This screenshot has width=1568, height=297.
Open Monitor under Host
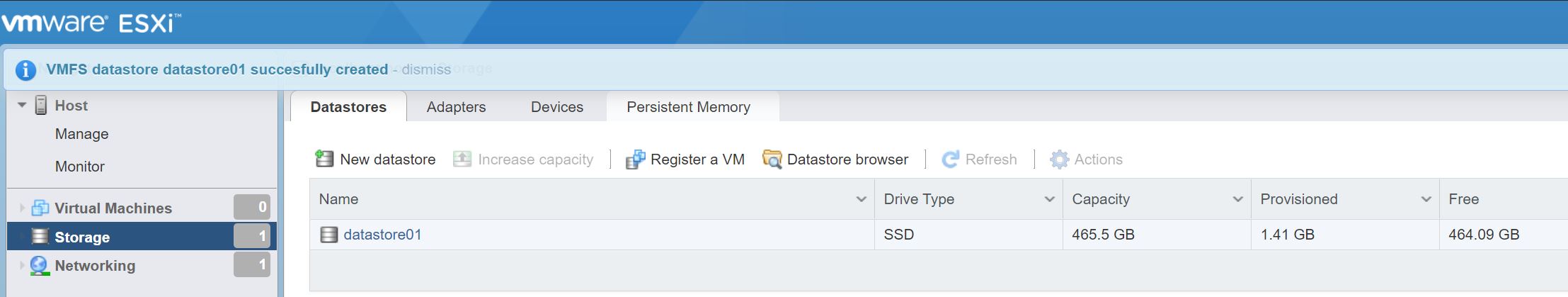click(x=80, y=167)
